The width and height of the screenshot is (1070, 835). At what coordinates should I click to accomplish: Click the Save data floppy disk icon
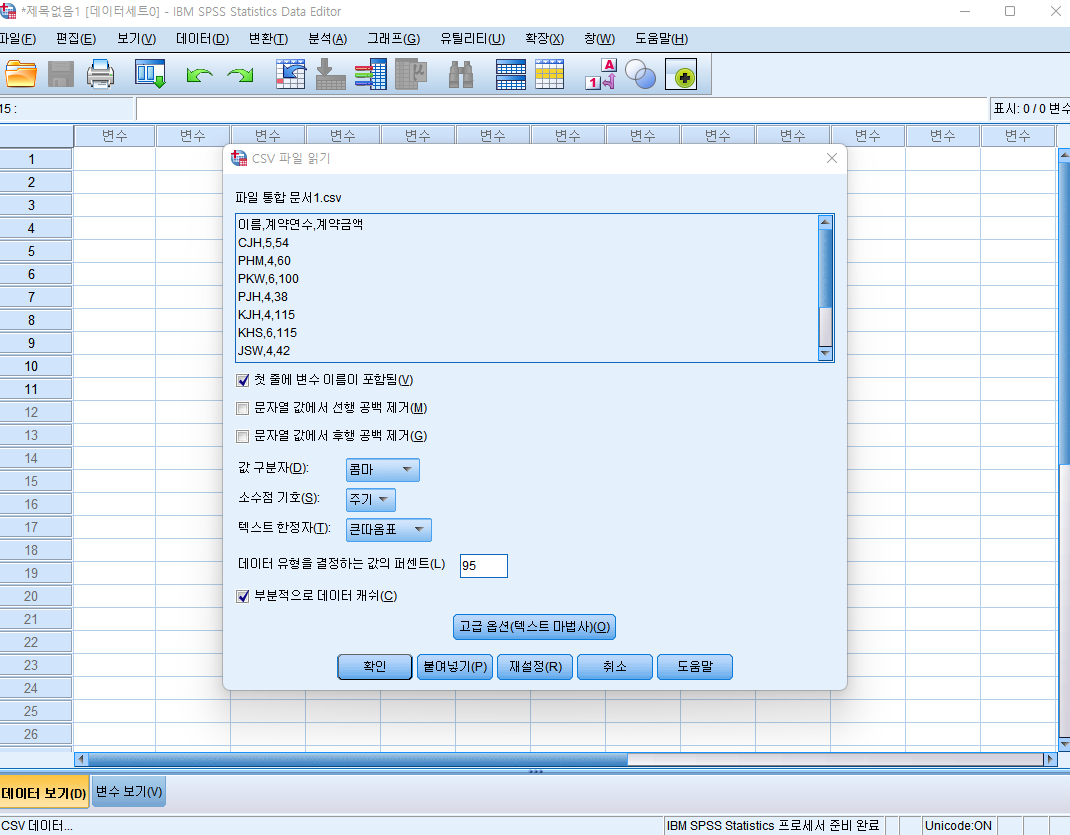tap(61, 74)
